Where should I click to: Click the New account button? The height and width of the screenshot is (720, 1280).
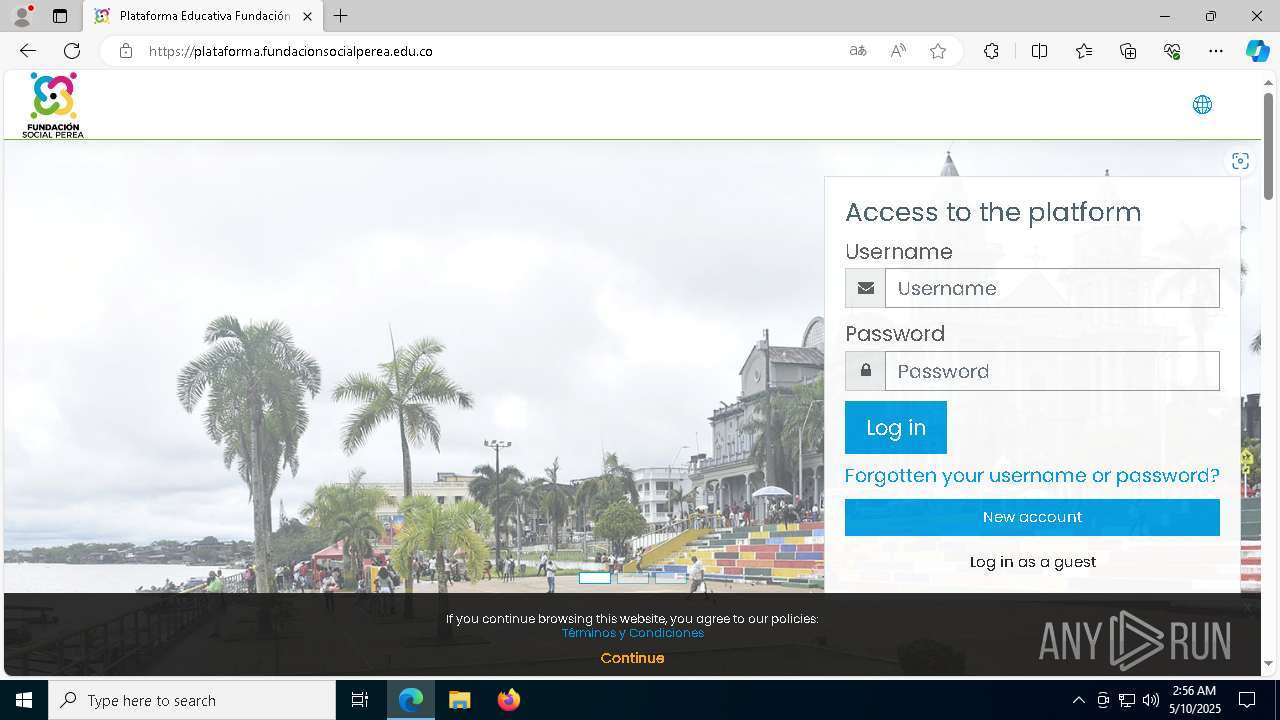1032,517
